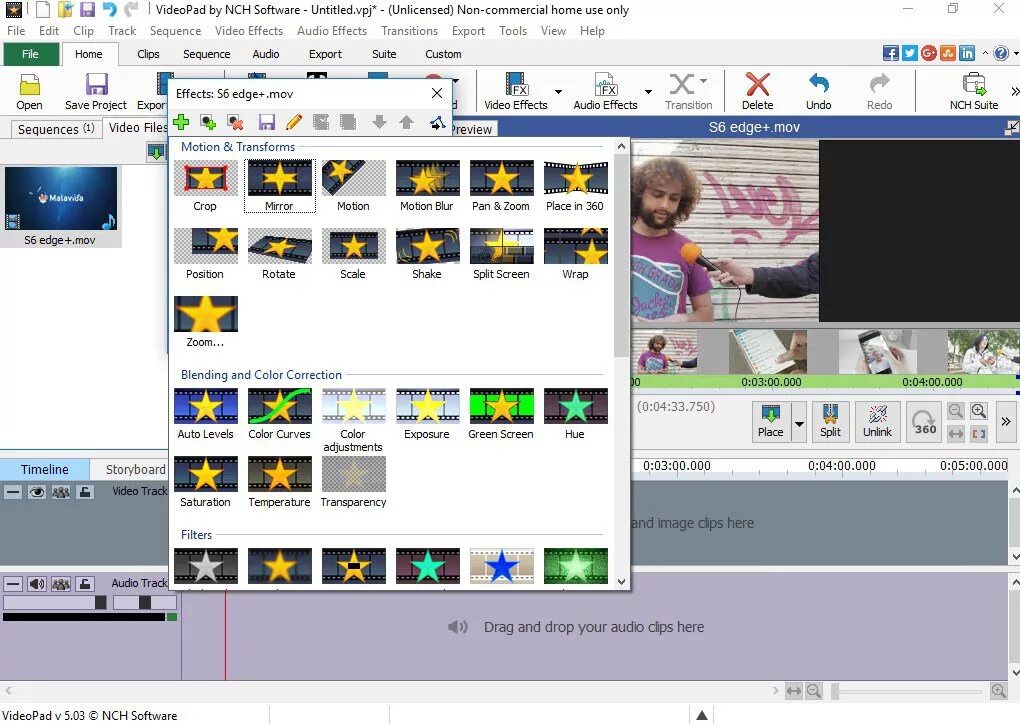Apply the Shake effect
Image resolution: width=1020 pixels, height=724 pixels.
[427, 254]
